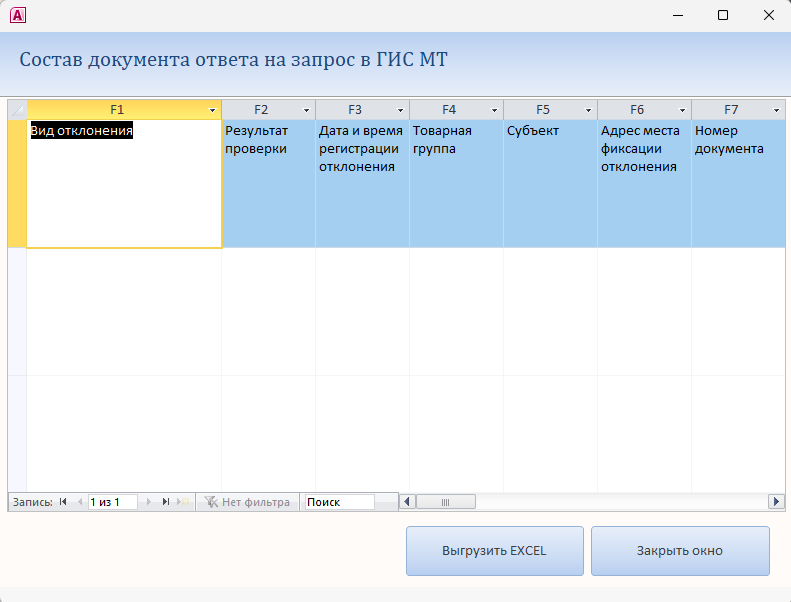Open the F5 column dropdown arrow

588,110
